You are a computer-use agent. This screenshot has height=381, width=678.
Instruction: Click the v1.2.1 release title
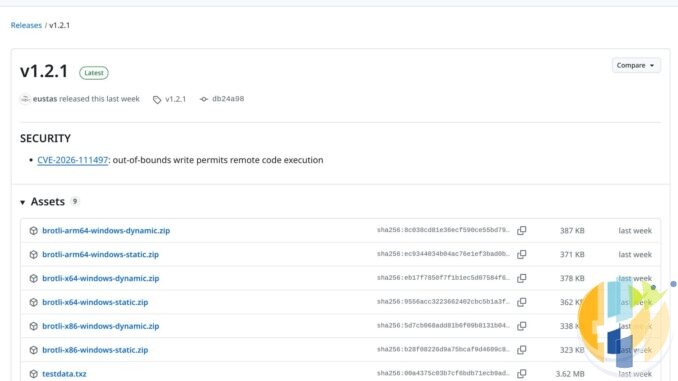coord(44,71)
